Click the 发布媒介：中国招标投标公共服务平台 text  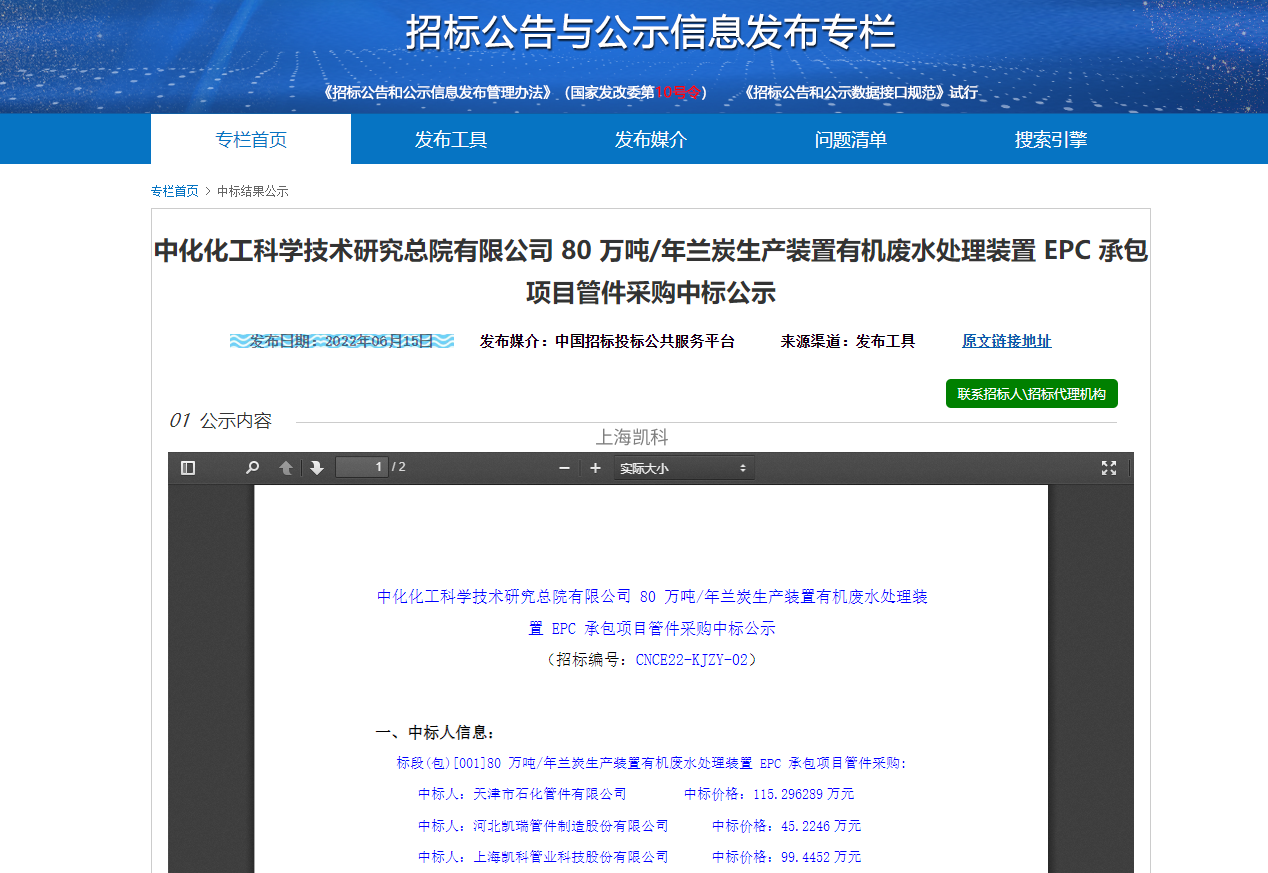pos(607,341)
